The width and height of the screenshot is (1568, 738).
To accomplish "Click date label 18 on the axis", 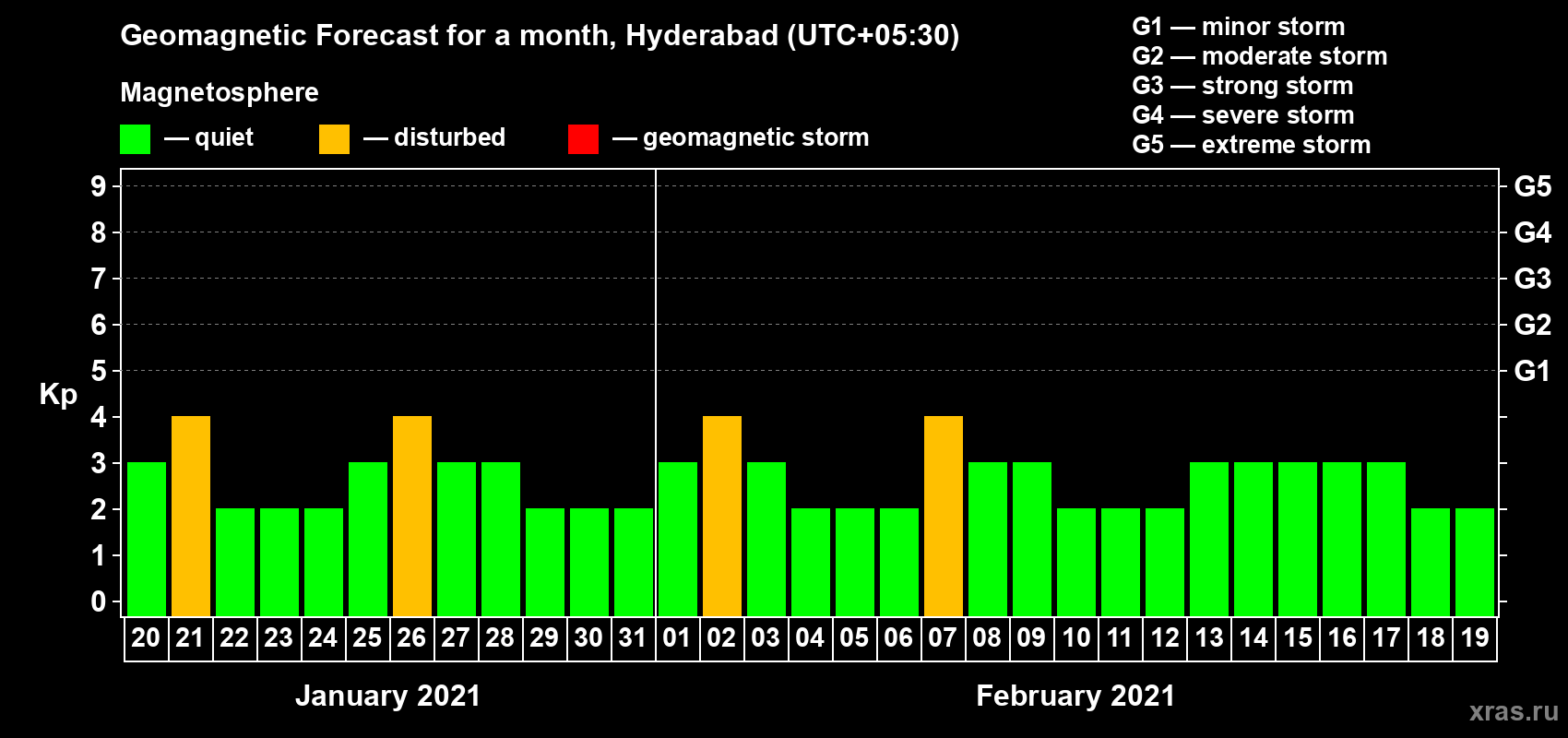I will pyautogui.click(x=1431, y=638).
